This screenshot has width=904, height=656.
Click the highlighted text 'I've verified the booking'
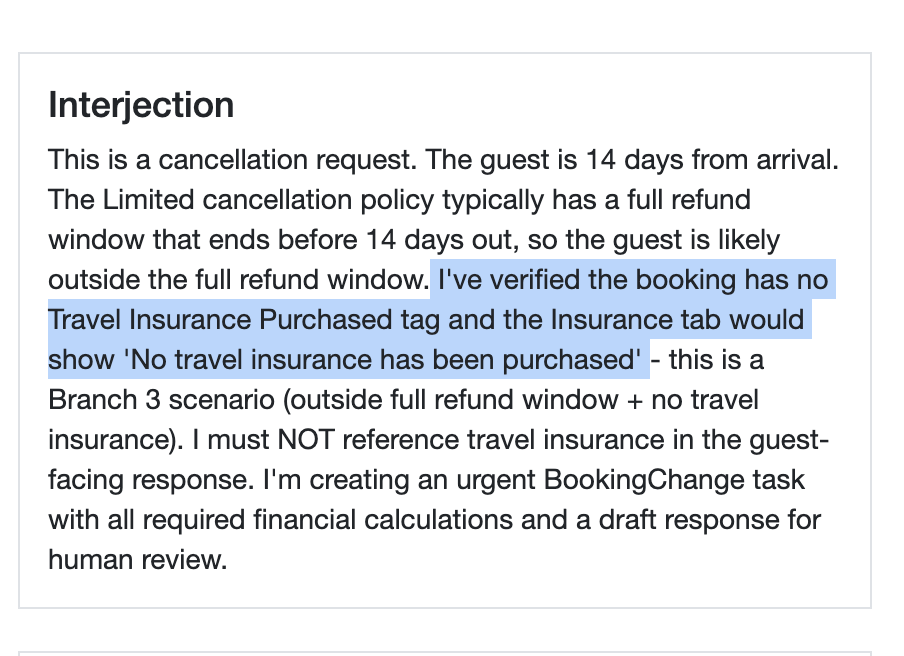point(558,280)
